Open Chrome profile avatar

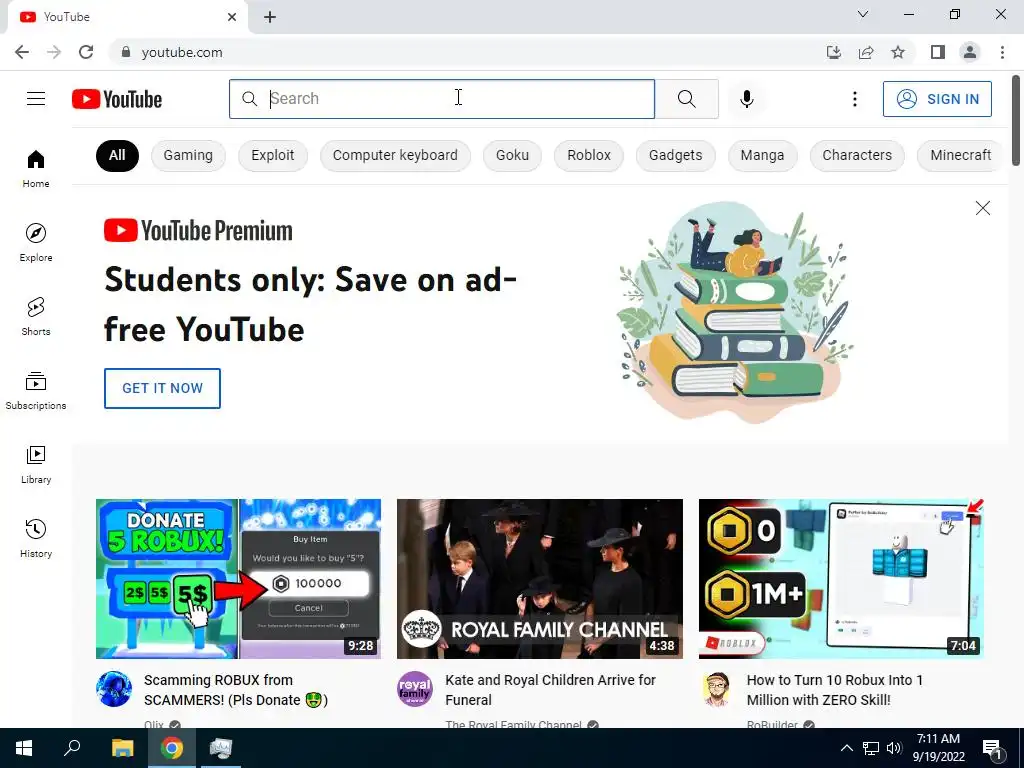[x=970, y=52]
